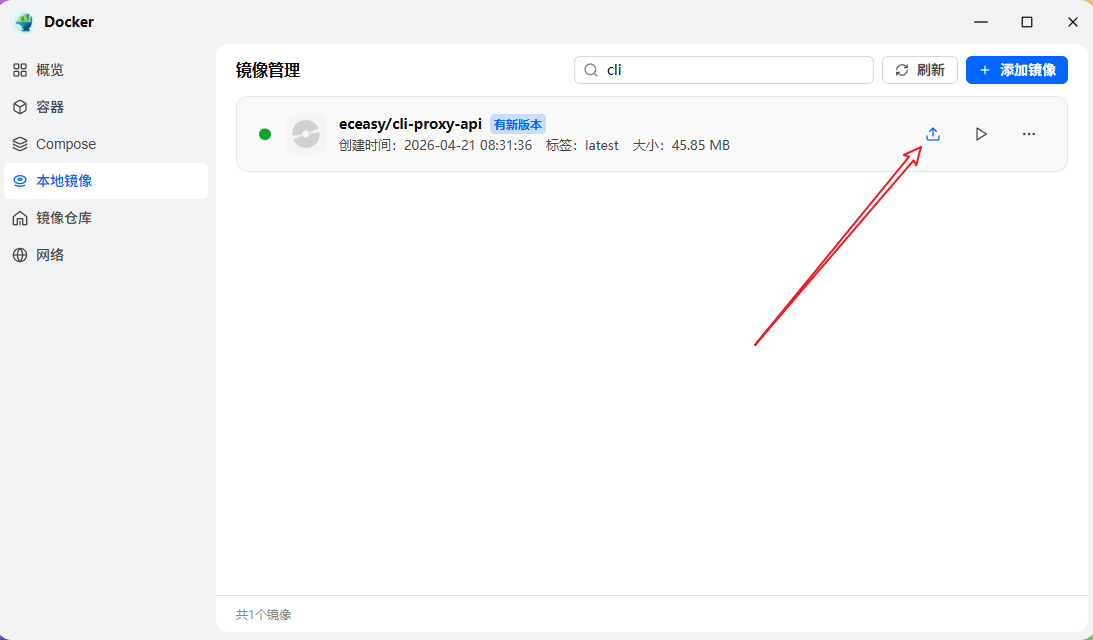Click the Compose layers icon
The height and width of the screenshot is (640, 1093).
[x=20, y=144]
